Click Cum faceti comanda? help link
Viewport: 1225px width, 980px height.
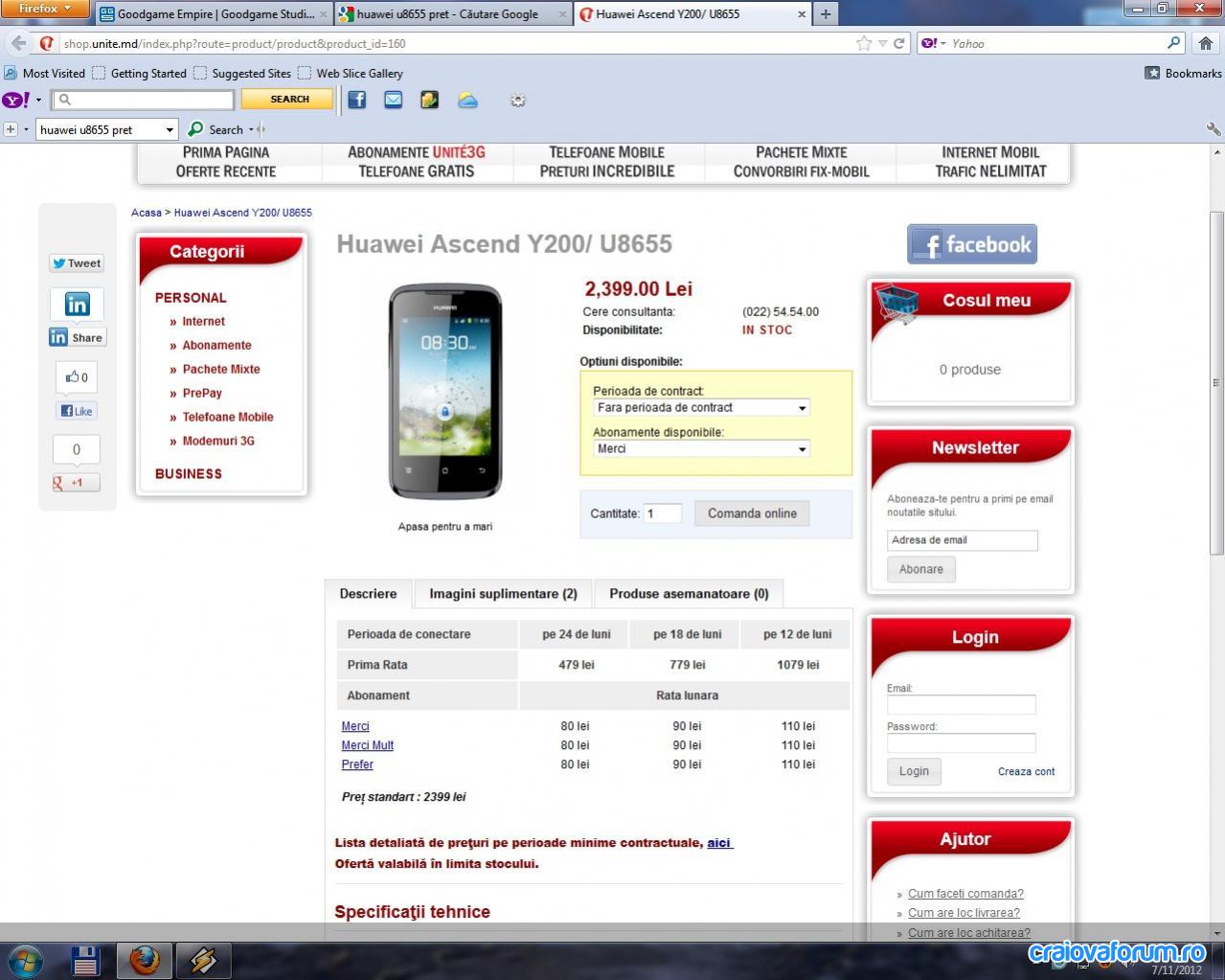[x=965, y=894]
